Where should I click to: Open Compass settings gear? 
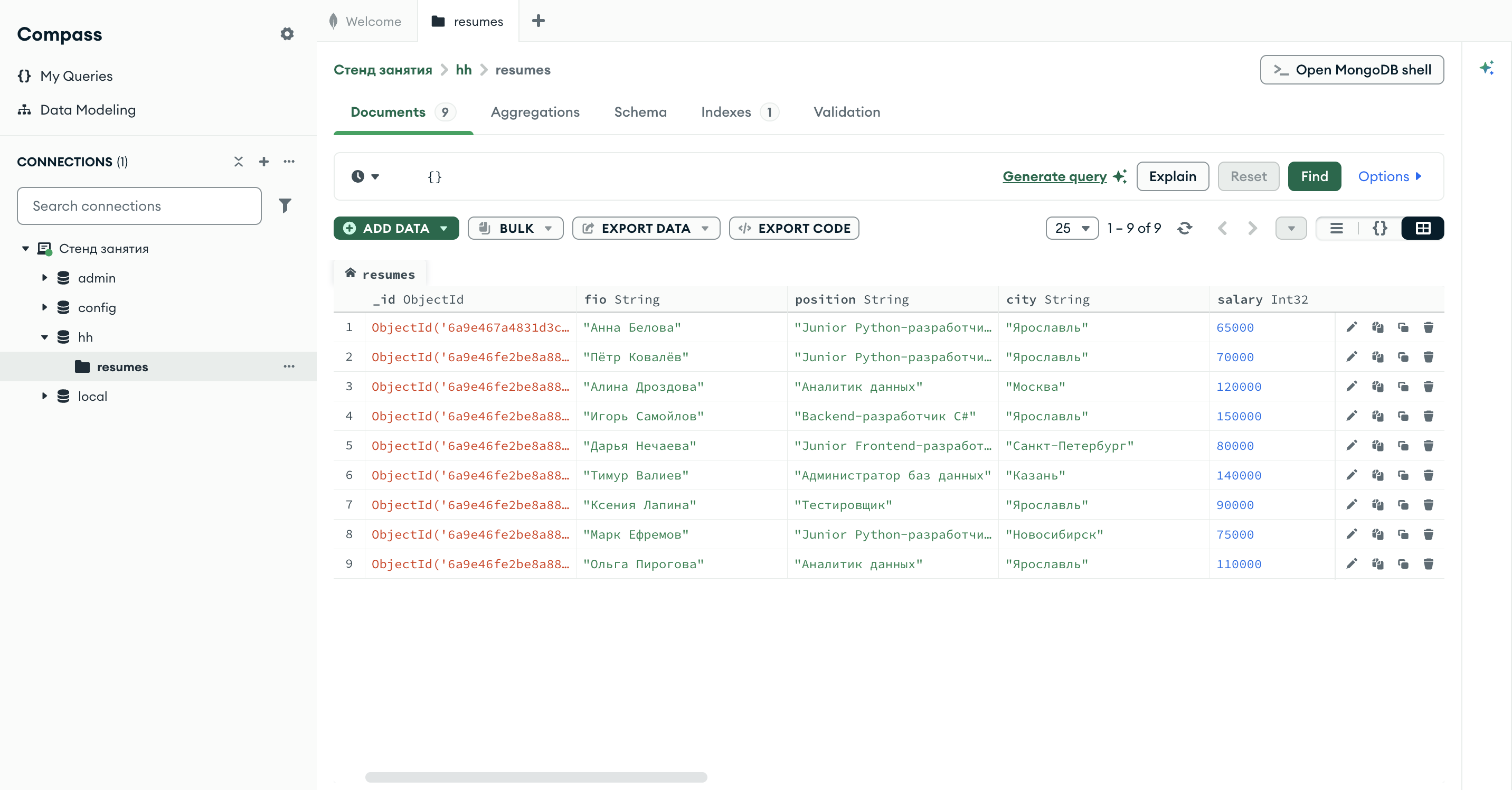pos(287,34)
